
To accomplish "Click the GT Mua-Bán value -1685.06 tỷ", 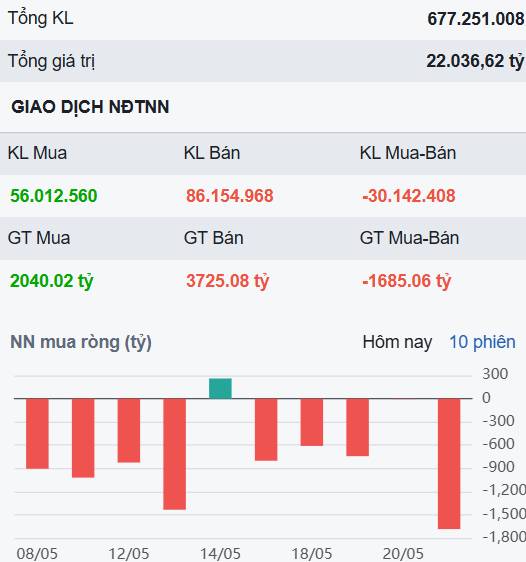I will pyautogui.click(x=406, y=281).
